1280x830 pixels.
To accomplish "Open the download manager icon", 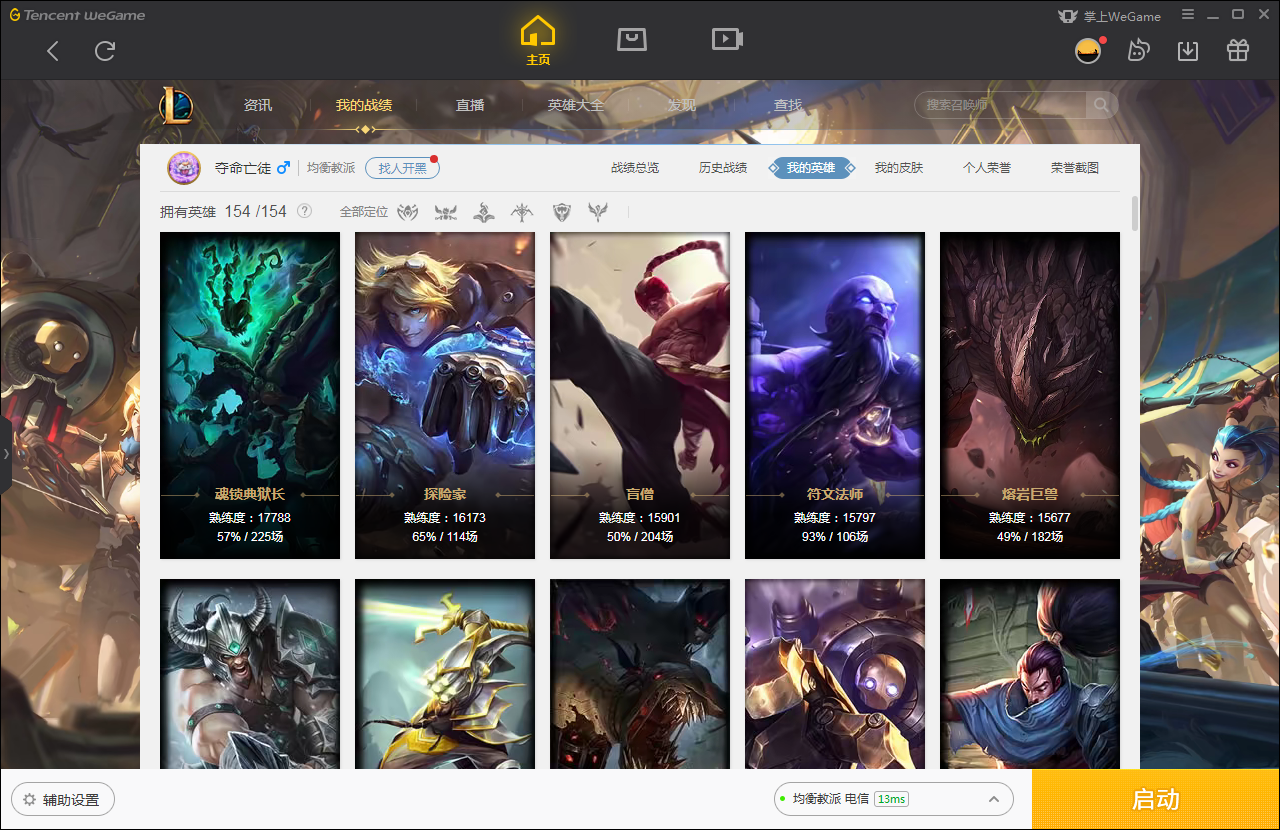I will pyautogui.click(x=1188, y=51).
